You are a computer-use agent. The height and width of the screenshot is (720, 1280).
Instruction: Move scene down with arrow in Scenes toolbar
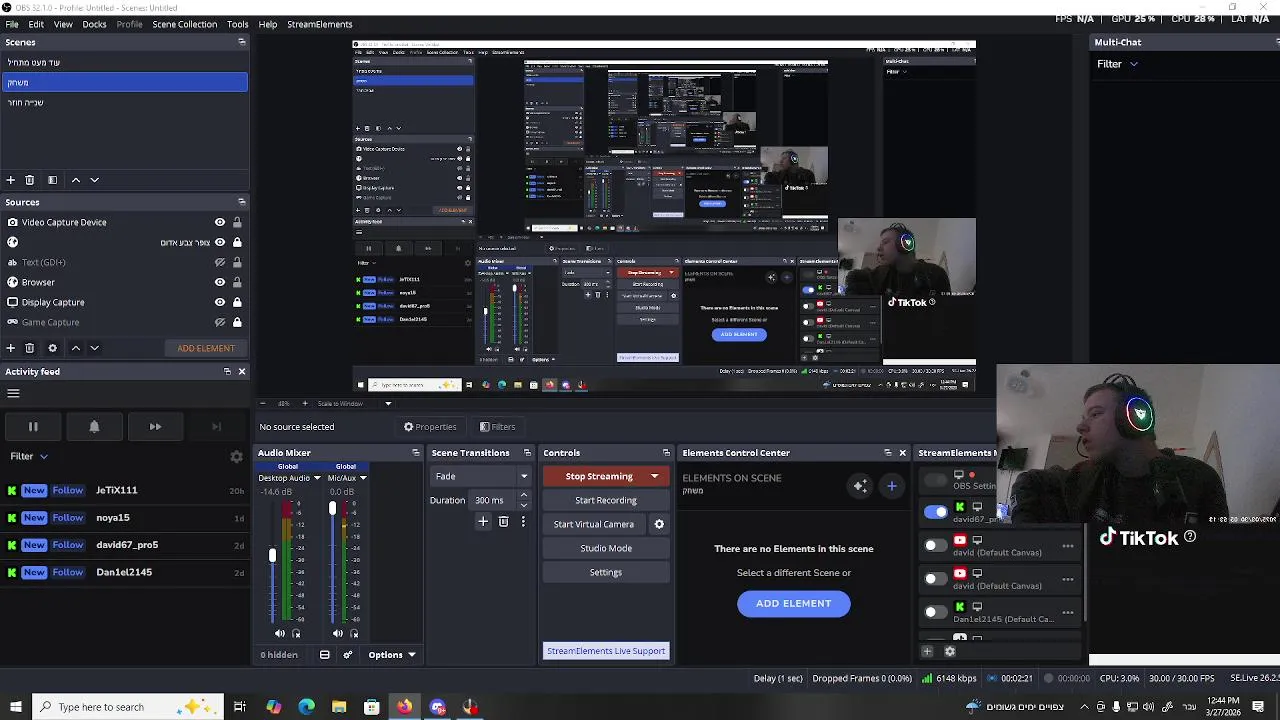point(94,180)
